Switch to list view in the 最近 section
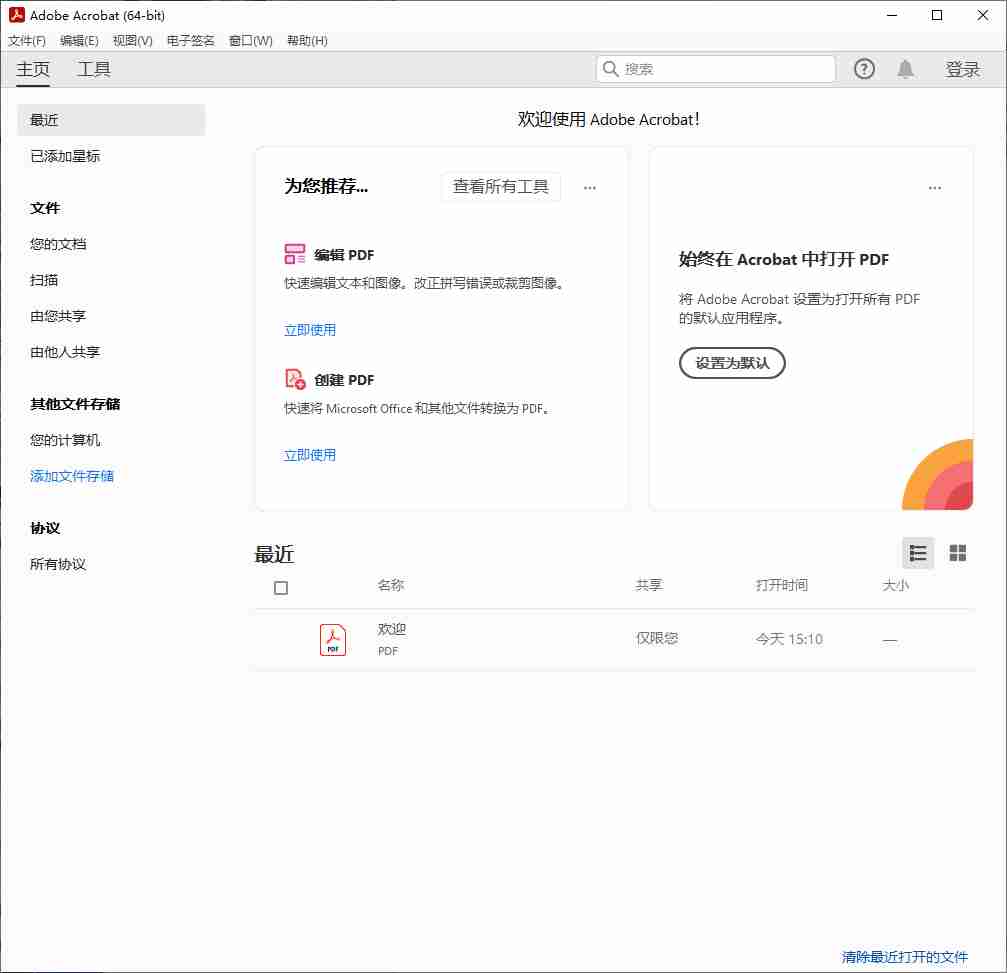This screenshot has height=973, width=1007. click(917, 553)
